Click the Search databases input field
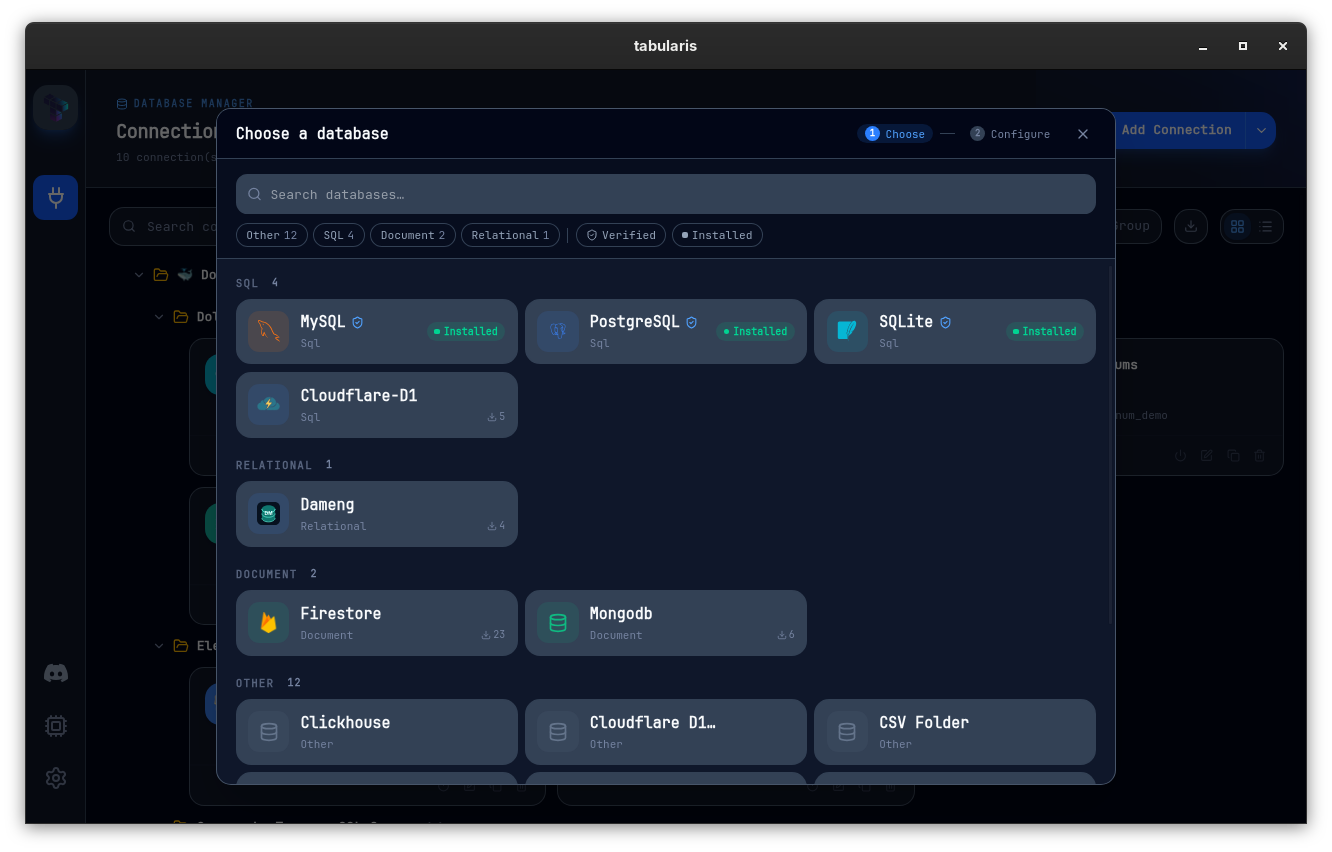 click(666, 194)
